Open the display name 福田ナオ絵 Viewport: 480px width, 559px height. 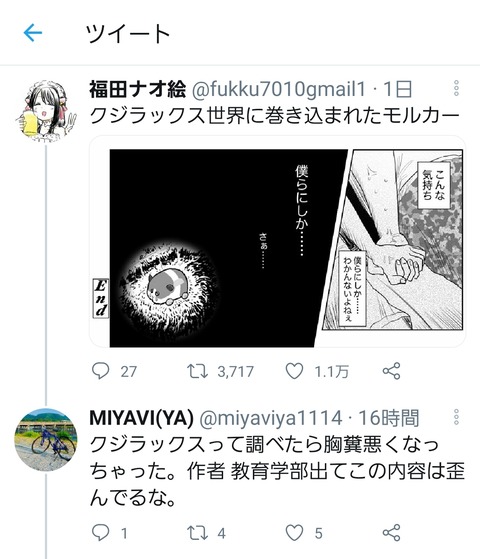click(x=137, y=89)
